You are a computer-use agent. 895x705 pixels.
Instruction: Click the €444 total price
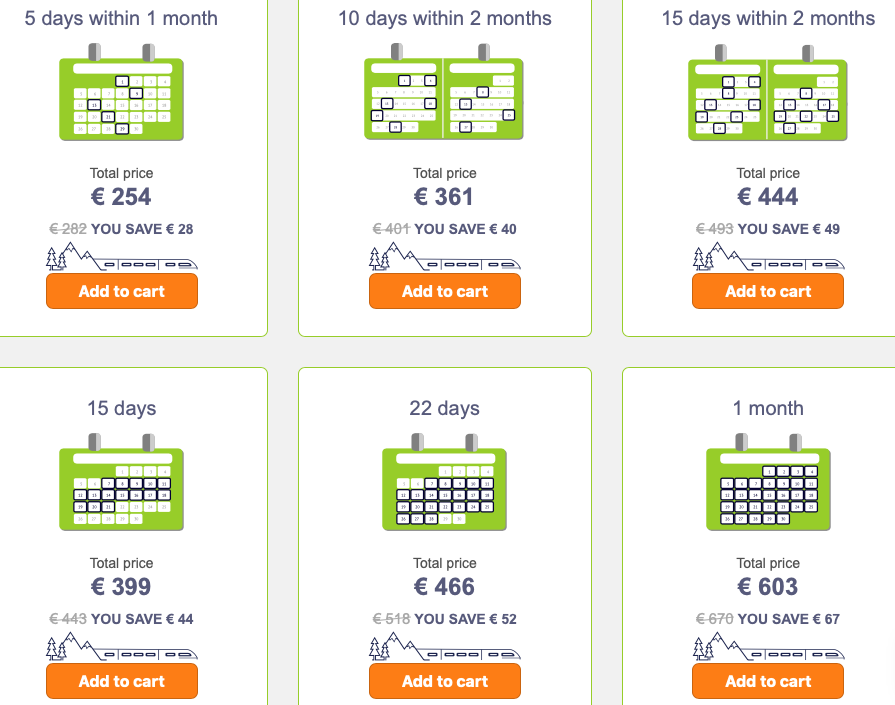[768, 197]
